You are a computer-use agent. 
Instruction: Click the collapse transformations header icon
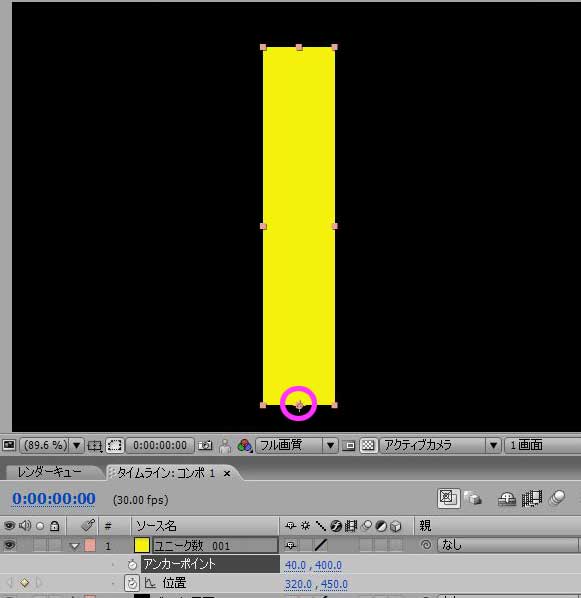coord(305,526)
